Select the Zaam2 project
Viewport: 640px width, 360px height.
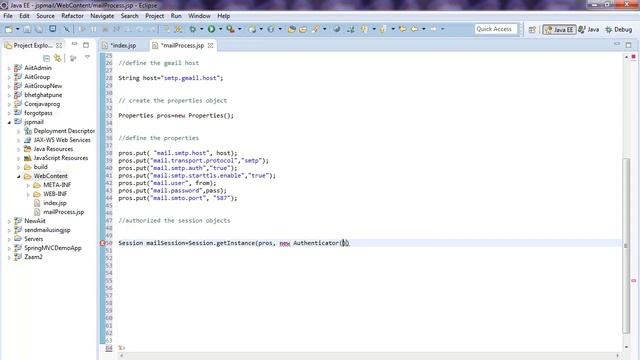tap(33, 257)
